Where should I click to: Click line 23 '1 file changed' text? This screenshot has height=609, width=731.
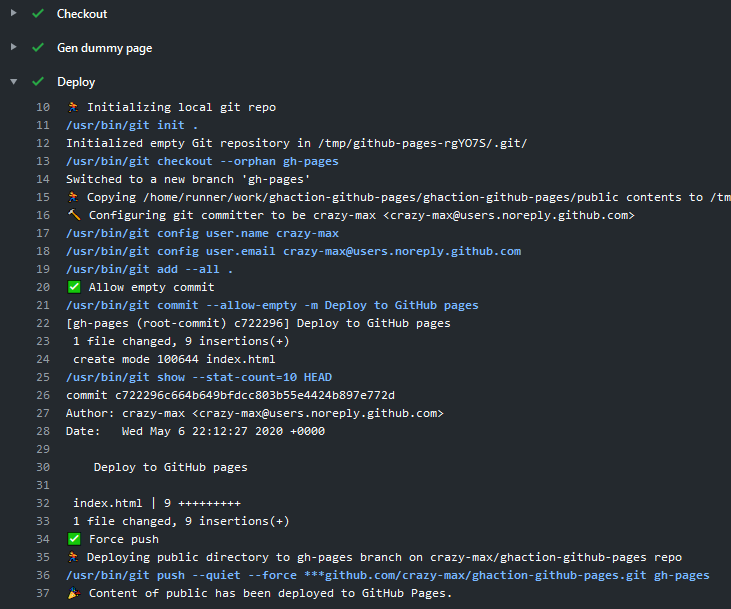coord(181,341)
